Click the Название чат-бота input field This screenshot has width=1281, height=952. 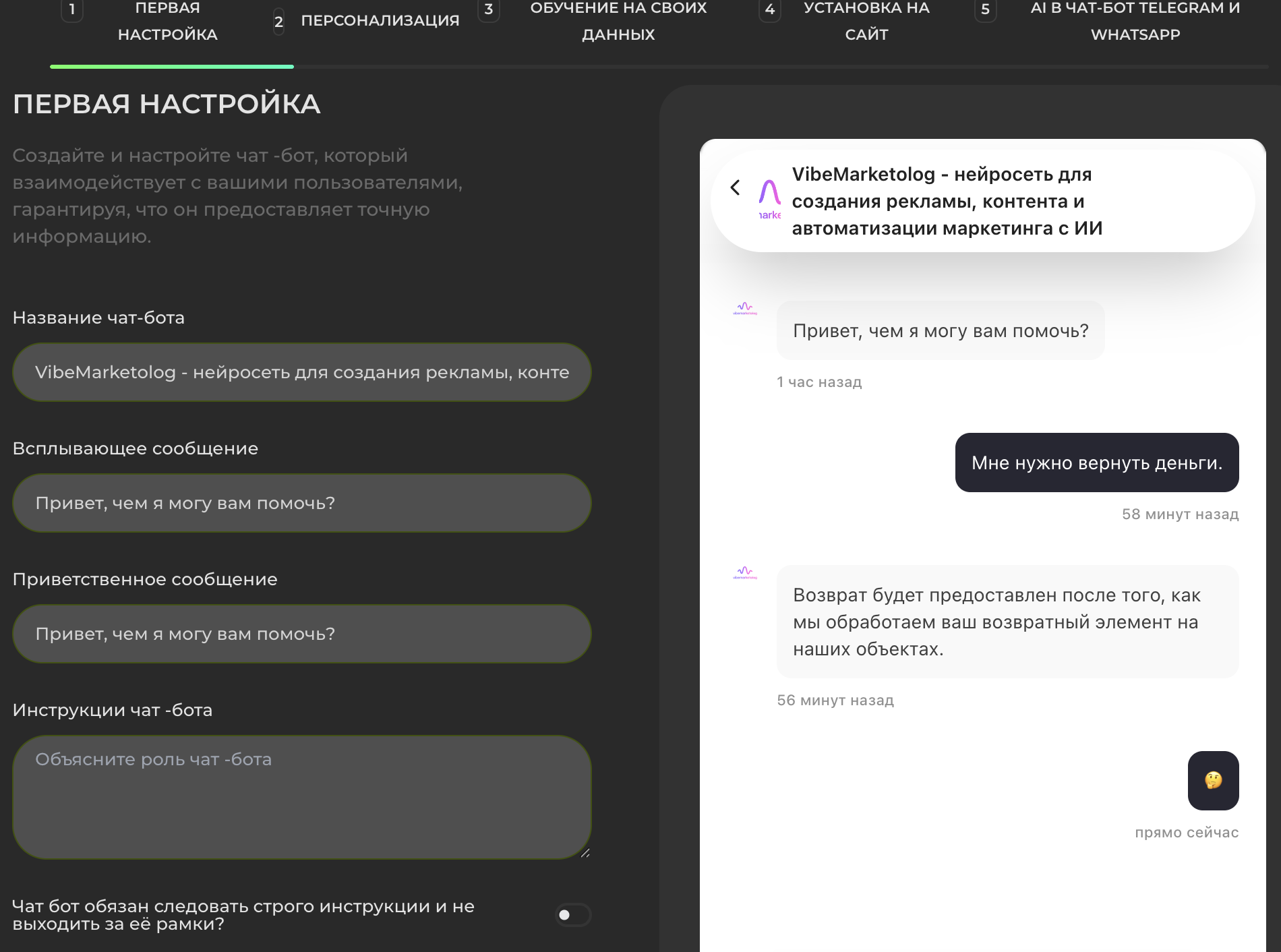(302, 372)
